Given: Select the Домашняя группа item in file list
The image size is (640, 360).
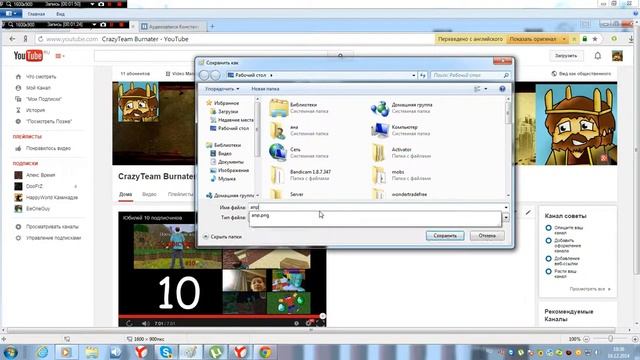Looking at the screenshot, I should tap(401, 108).
